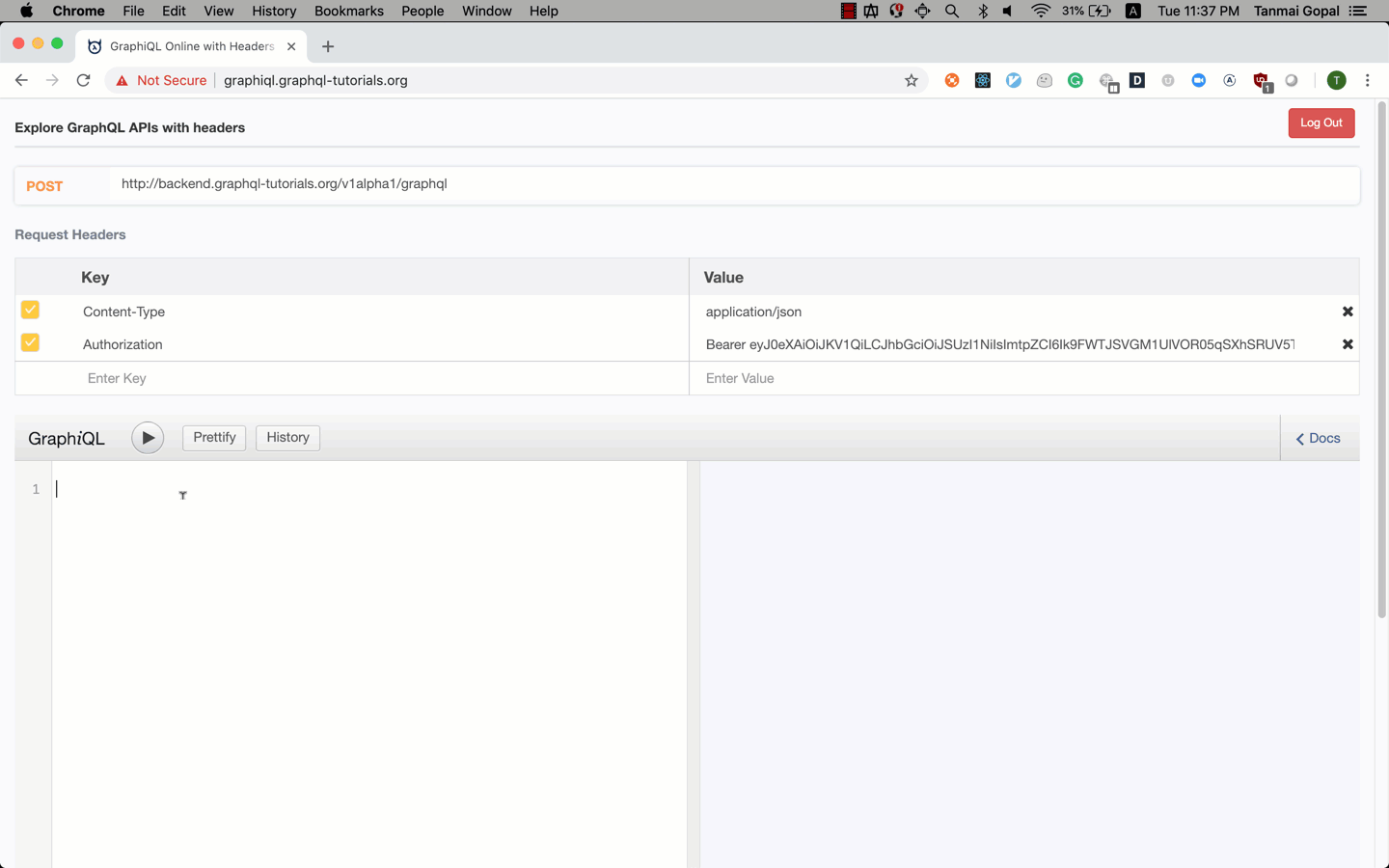The width and height of the screenshot is (1389, 868).
Task: Click the Prettify button
Action: coord(214,438)
